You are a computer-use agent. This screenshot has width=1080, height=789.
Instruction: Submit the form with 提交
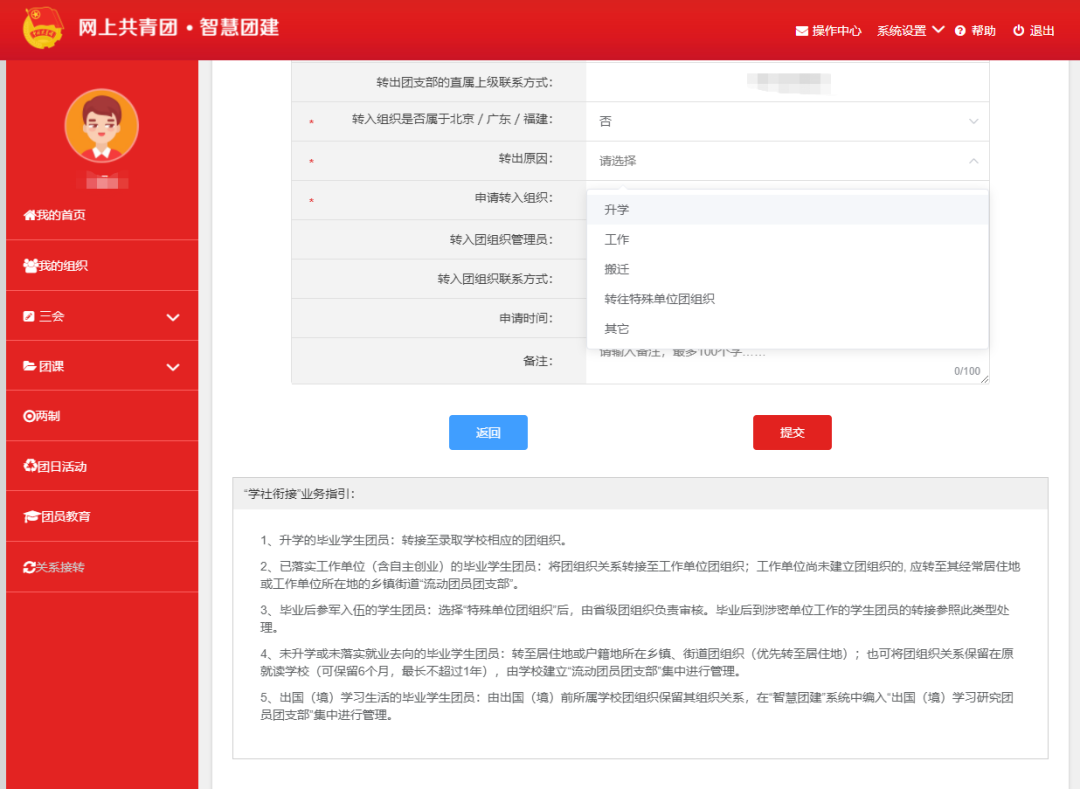tap(792, 432)
